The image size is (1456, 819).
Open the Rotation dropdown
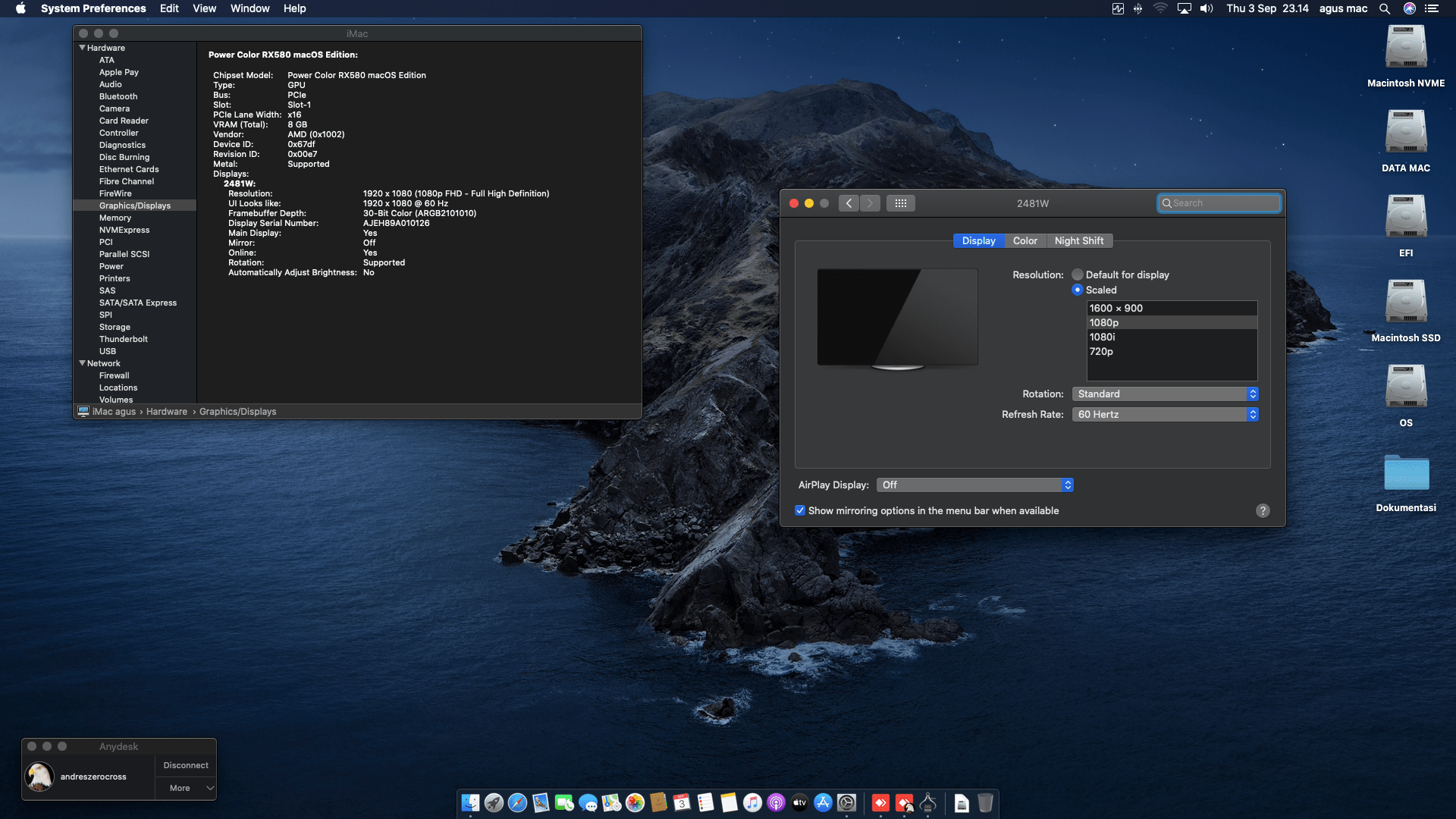coord(1165,394)
